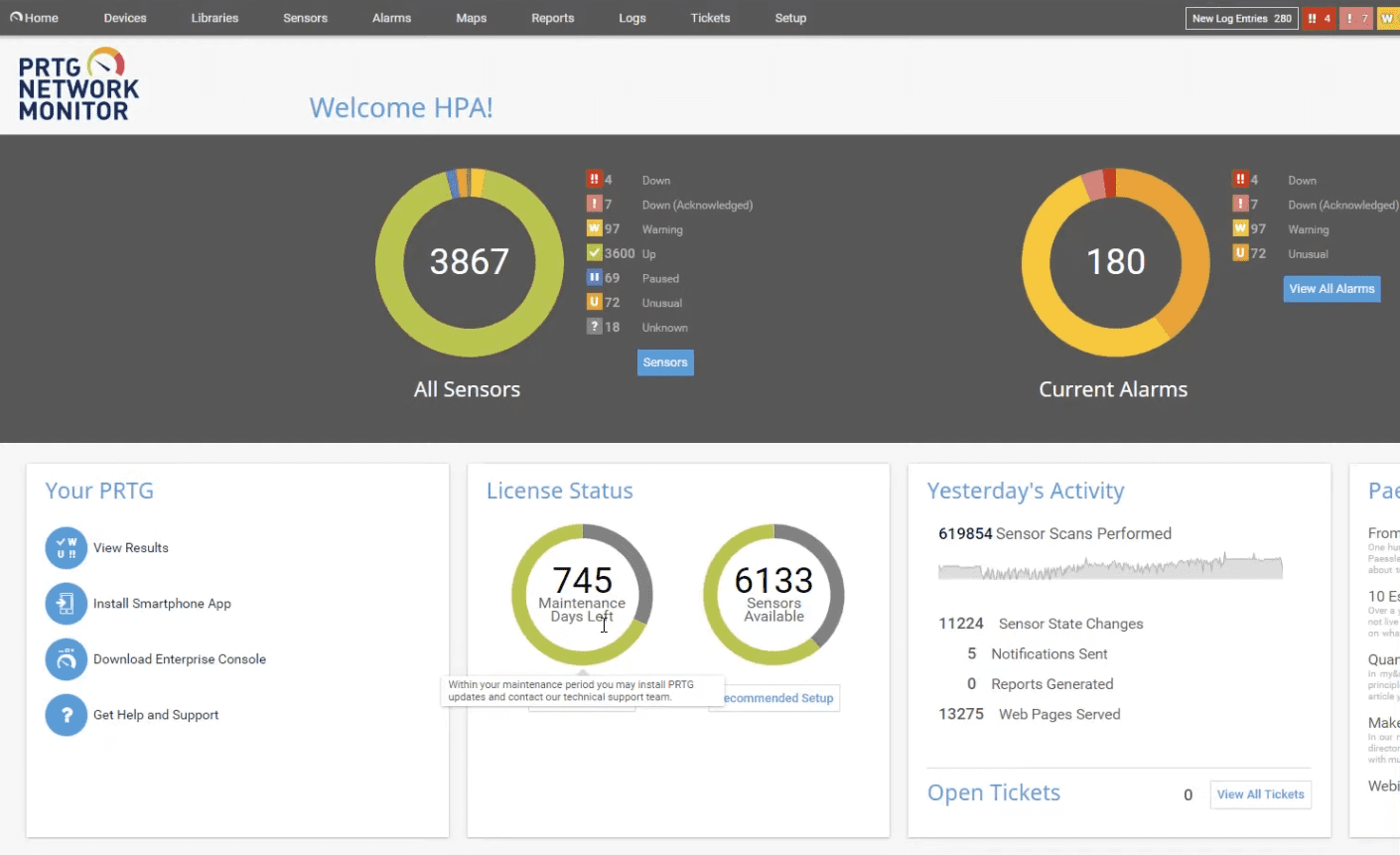Image resolution: width=1400 pixels, height=855 pixels.
Task: Click the Get Help and Support icon
Action: coord(66,715)
